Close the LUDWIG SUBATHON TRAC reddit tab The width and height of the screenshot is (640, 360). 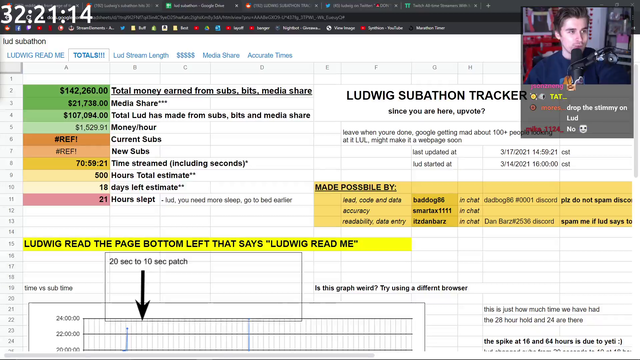(x=316, y=6)
